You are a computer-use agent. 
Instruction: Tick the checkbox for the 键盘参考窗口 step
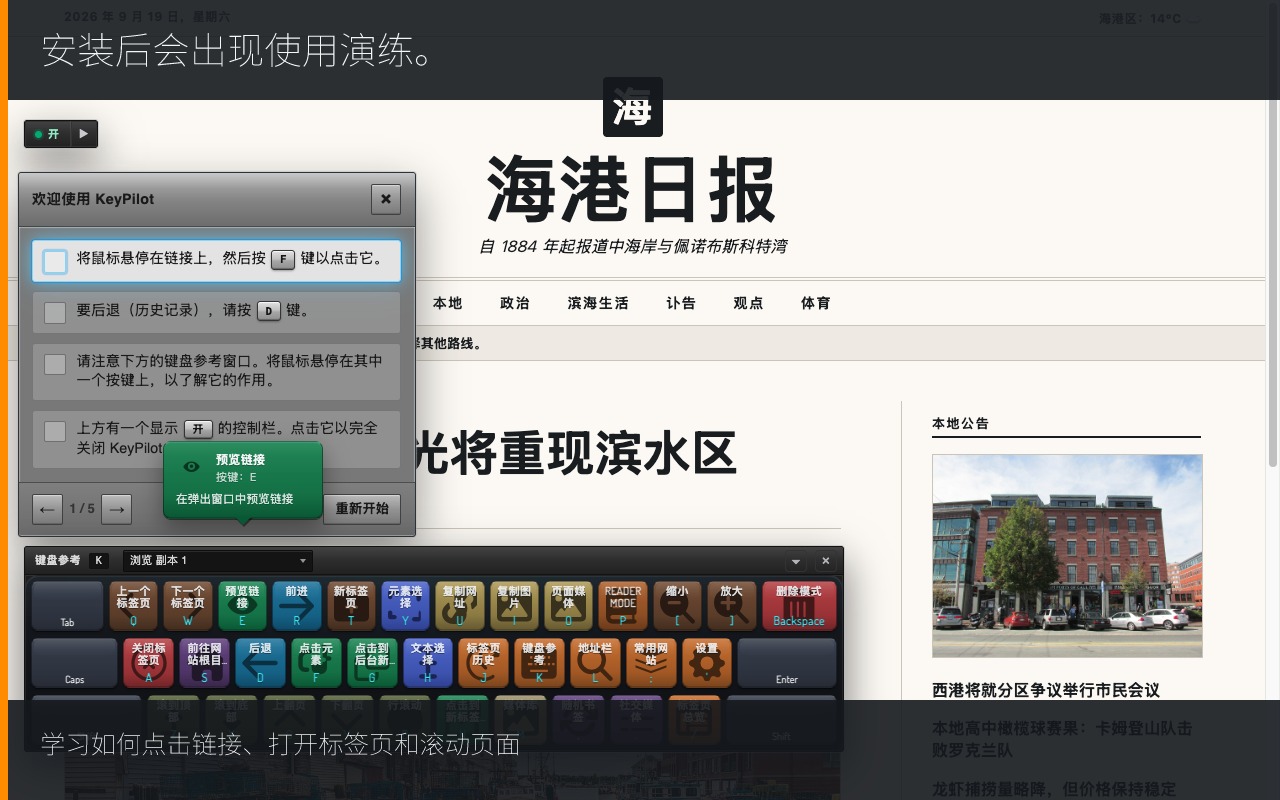coord(55,364)
